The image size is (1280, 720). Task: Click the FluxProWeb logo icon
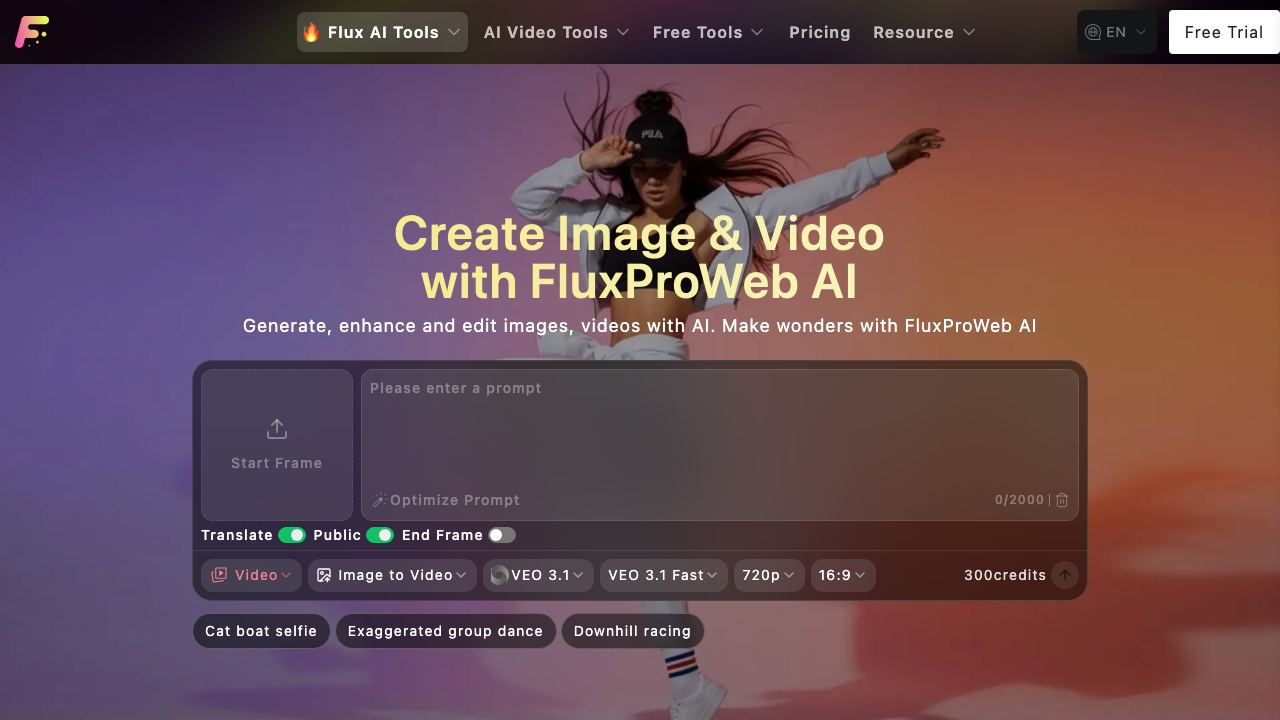32,32
